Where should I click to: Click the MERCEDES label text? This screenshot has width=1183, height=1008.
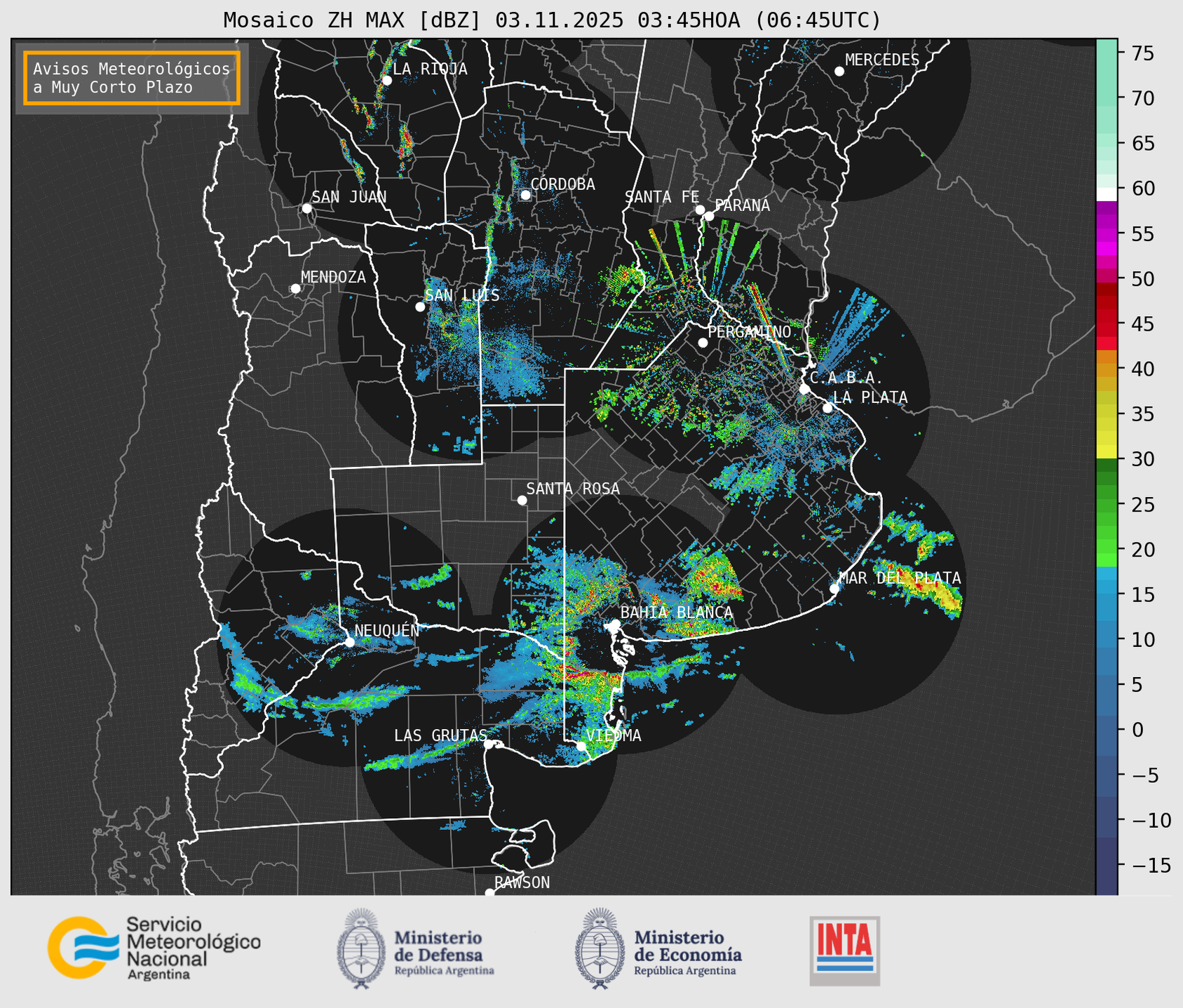[882, 60]
